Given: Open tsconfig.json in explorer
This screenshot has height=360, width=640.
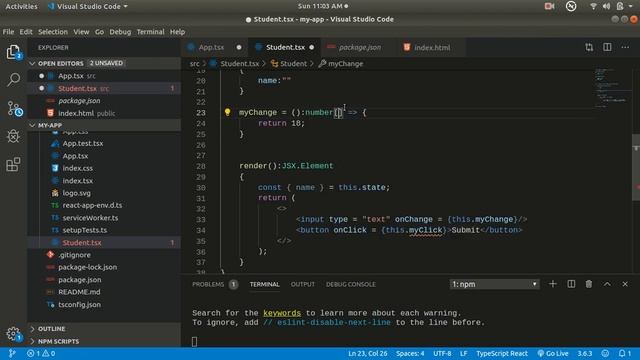Looking at the screenshot, I should [79, 304].
